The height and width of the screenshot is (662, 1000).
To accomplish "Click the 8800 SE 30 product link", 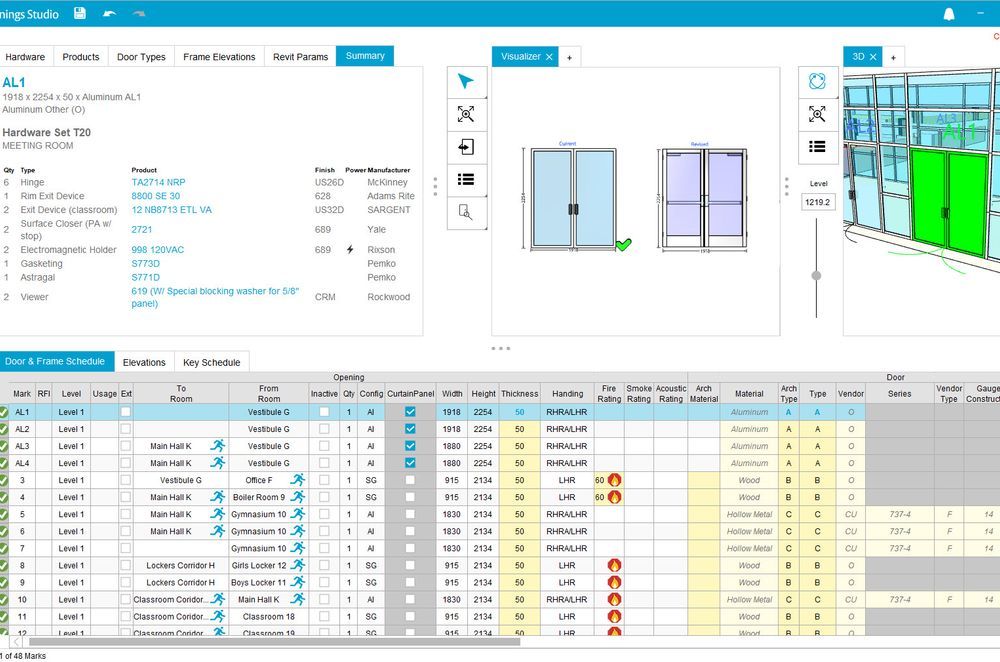I will pyautogui.click(x=156, y=197).
